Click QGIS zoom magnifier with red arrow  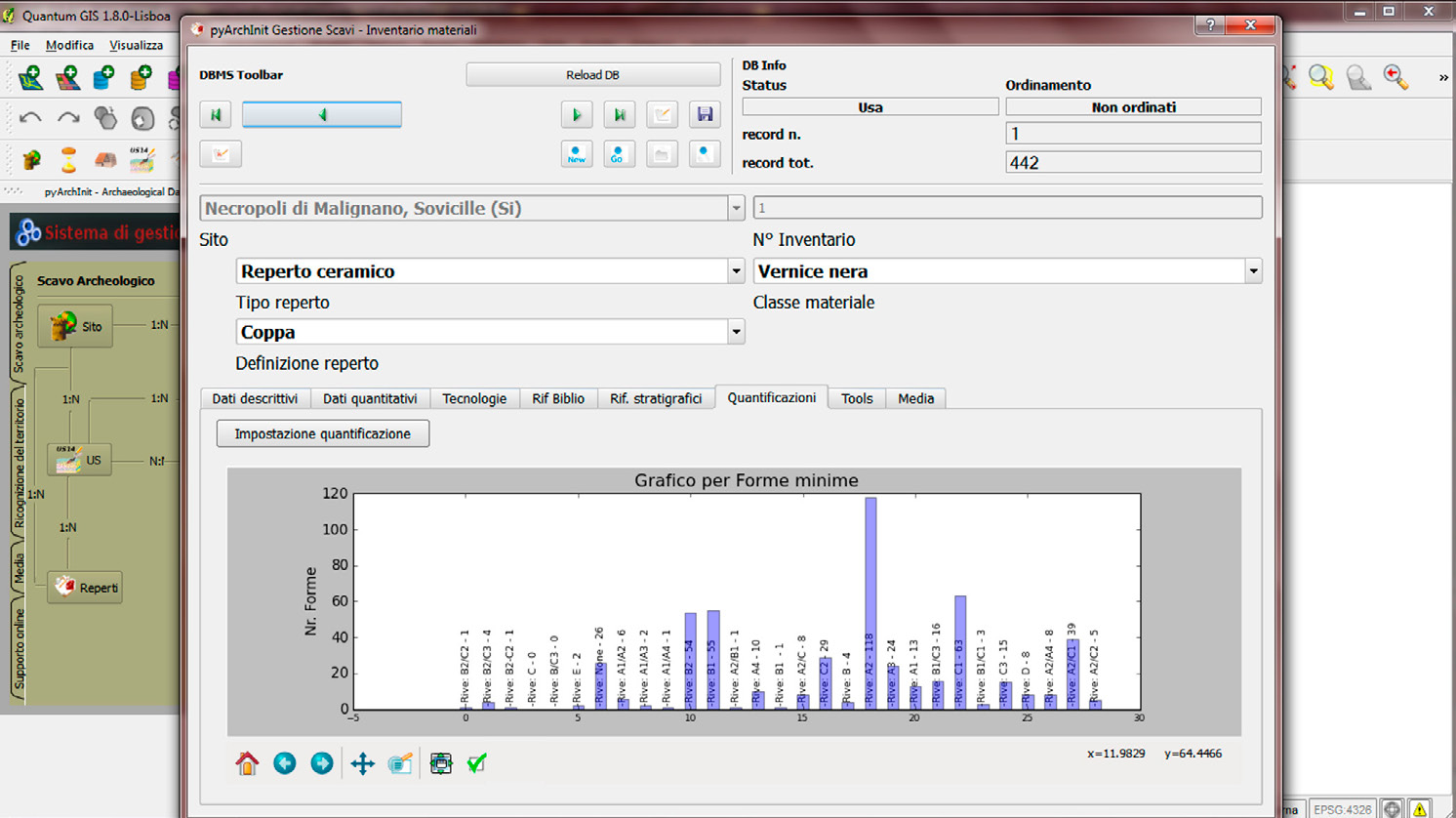[x=1395, y=77]
